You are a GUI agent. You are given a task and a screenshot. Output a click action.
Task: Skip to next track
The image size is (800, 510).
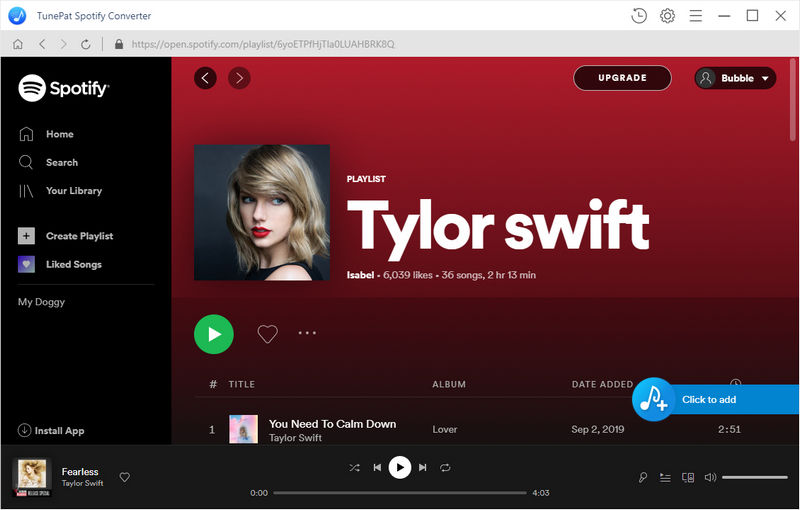[422, 468]
